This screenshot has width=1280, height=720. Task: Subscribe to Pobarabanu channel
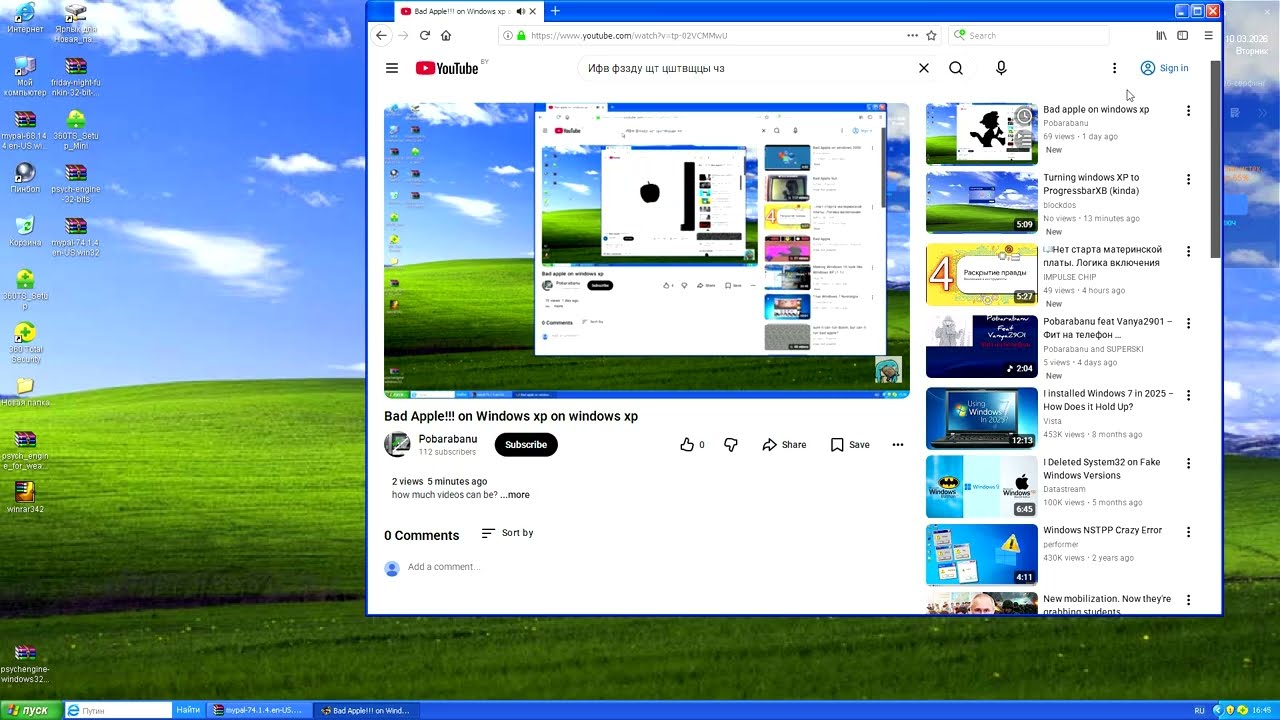[526, 445]
